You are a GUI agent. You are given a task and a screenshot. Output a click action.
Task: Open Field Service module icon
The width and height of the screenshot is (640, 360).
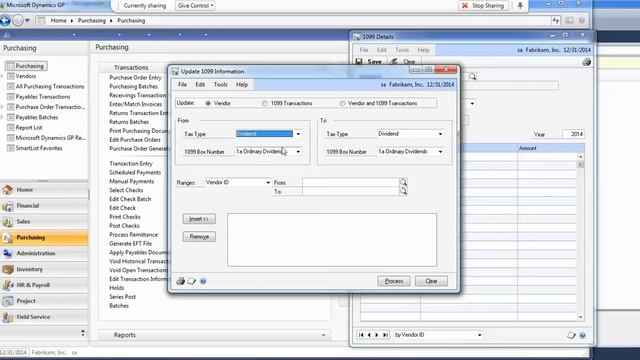pos(7,317)
